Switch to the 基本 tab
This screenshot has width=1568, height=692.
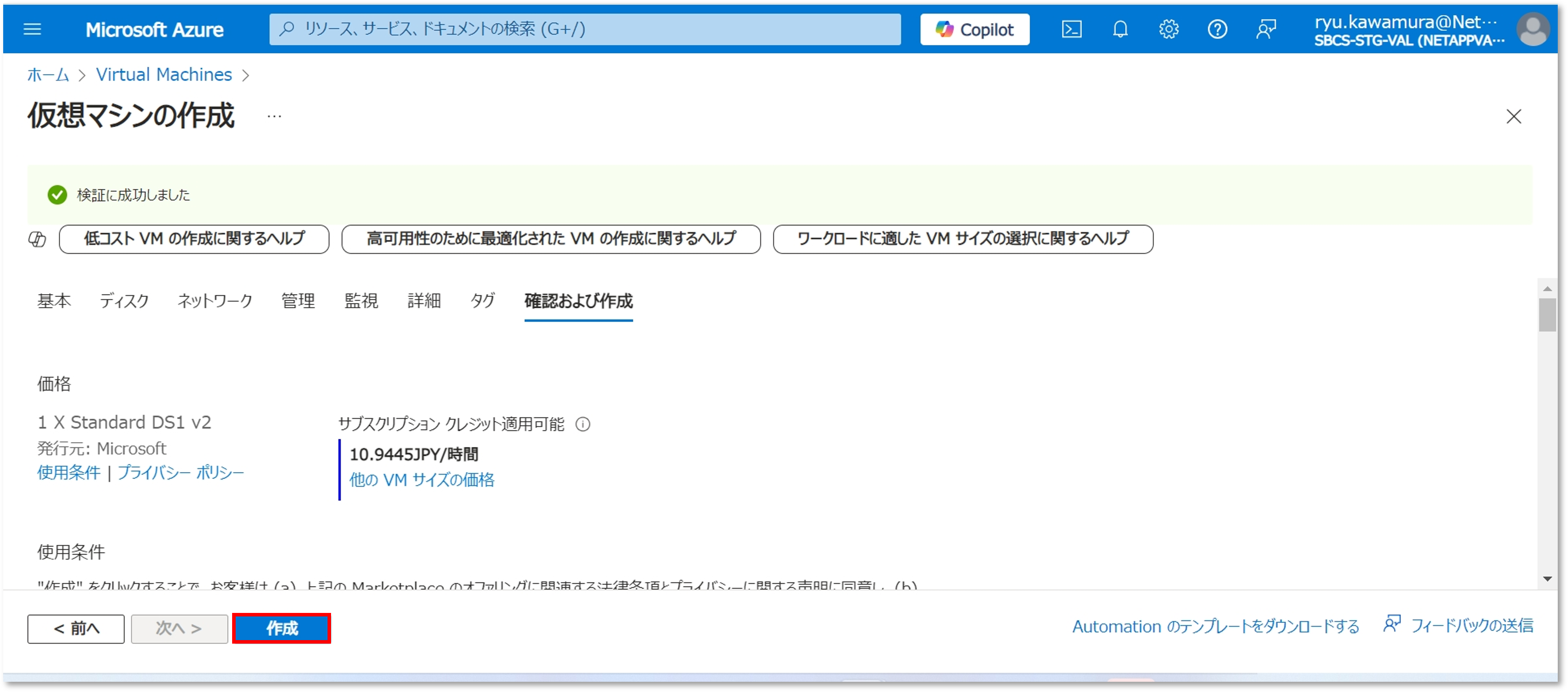(54, 300)
